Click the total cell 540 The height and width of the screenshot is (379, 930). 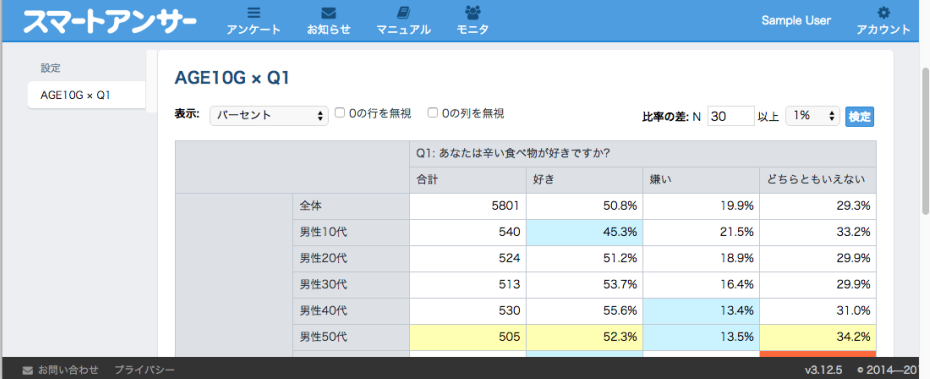pyautogui.click(x=468, y=232)
